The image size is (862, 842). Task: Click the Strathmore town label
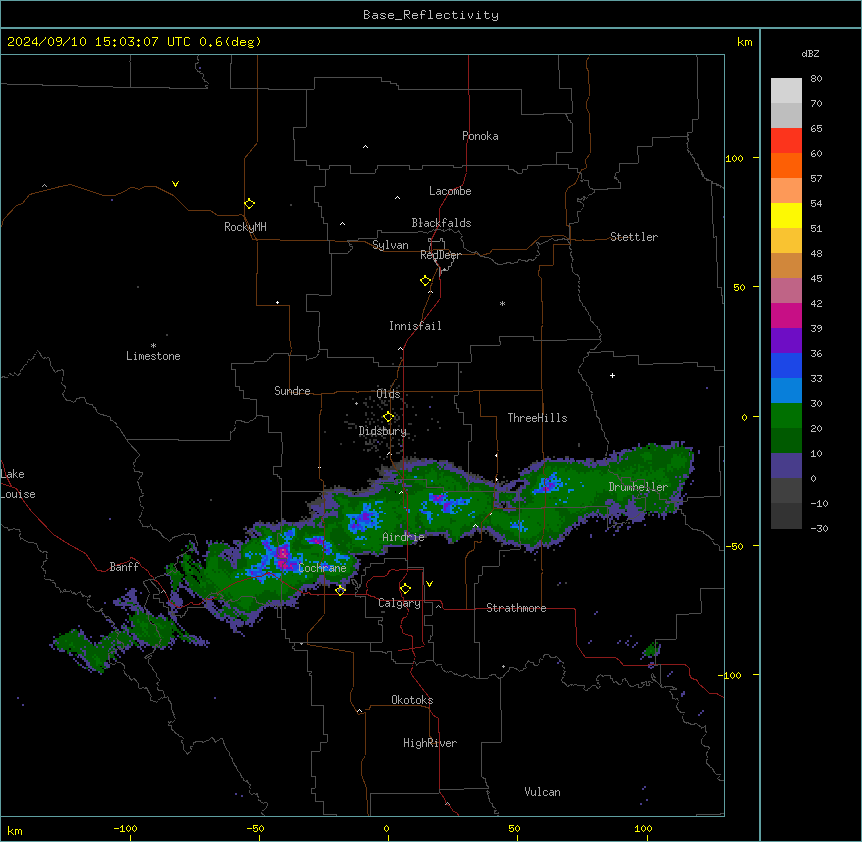tap(516, 608)
